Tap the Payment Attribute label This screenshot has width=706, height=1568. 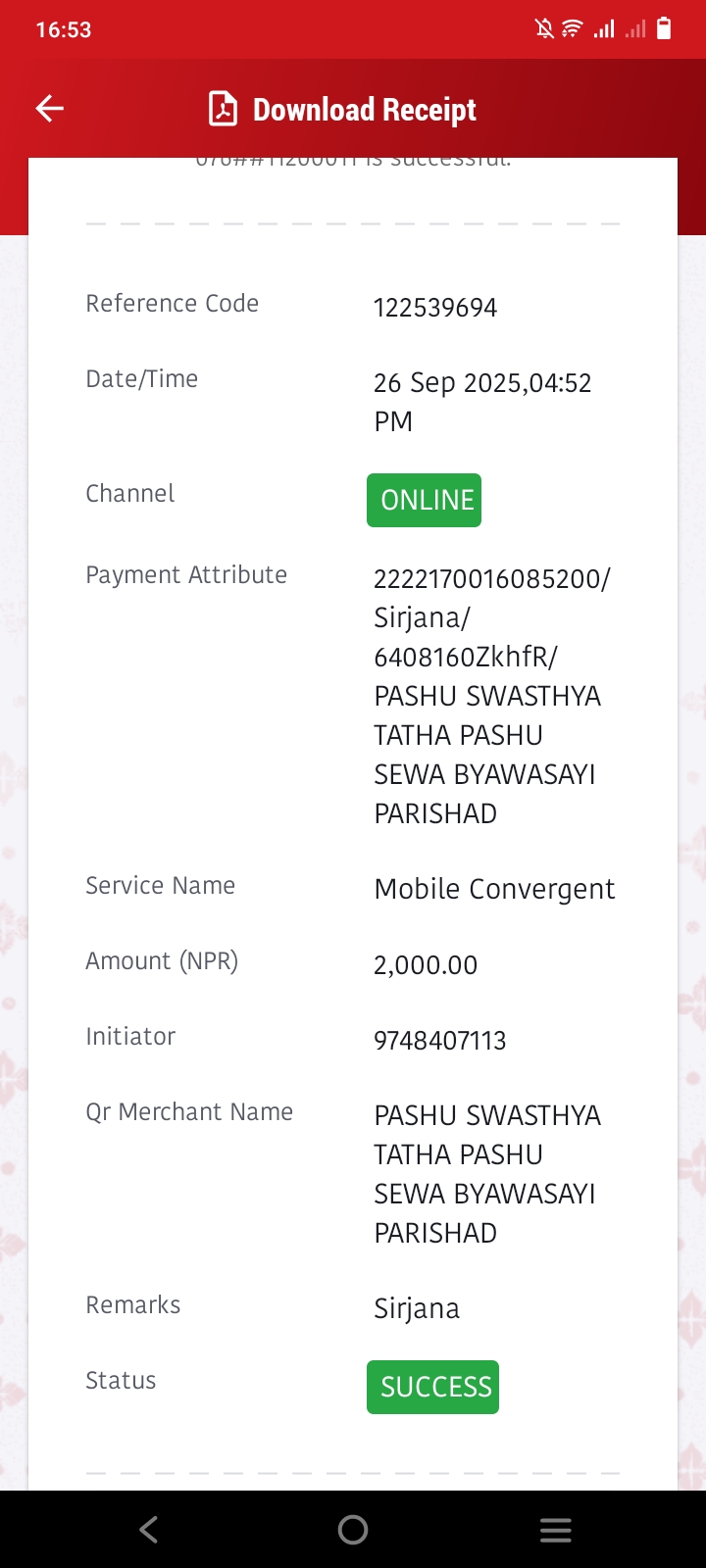[186, 575]
